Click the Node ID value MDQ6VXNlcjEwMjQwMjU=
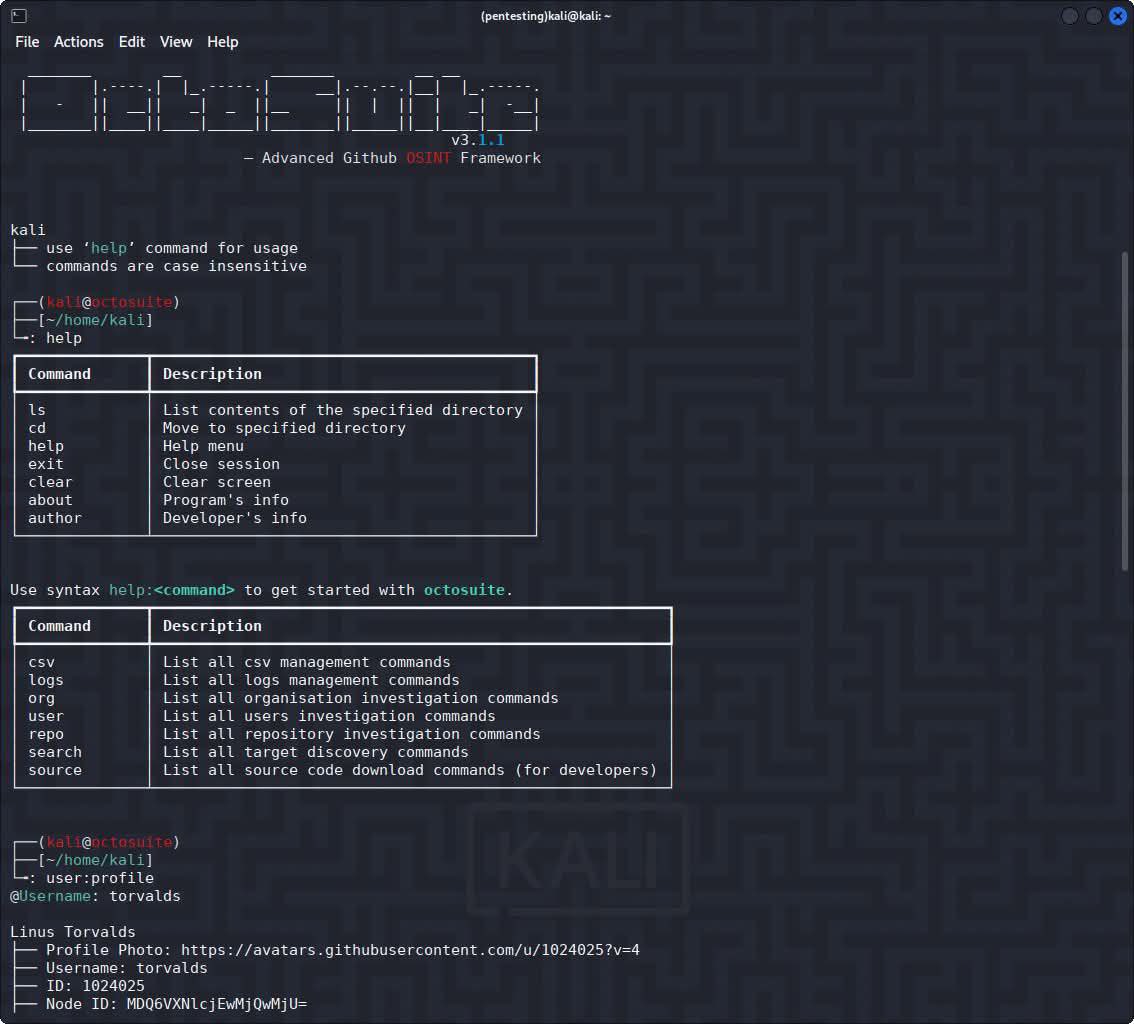The width and height of the screenshot is (1134, 1024). (217, 1004)
